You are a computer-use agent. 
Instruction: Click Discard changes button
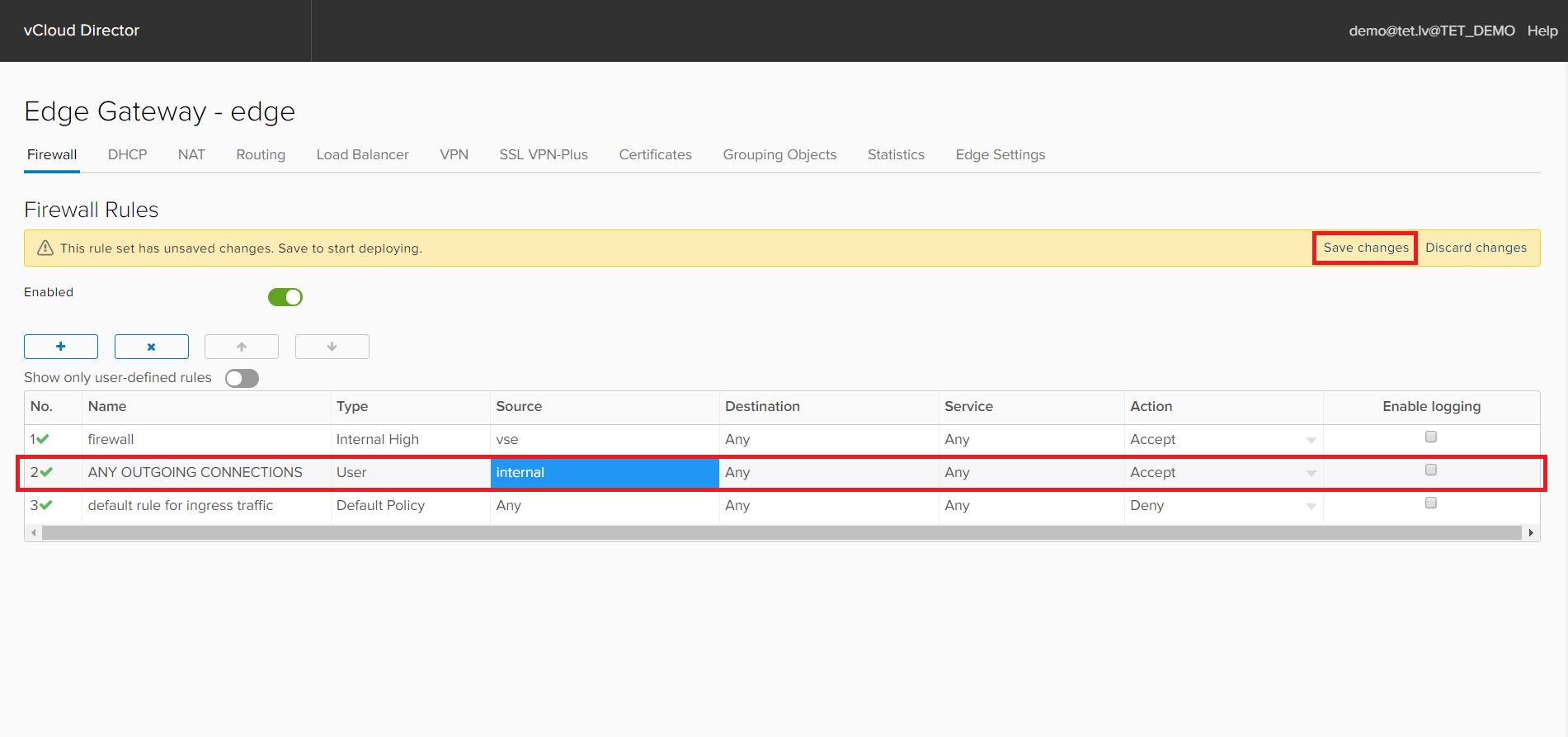[x=1476, y=248]
